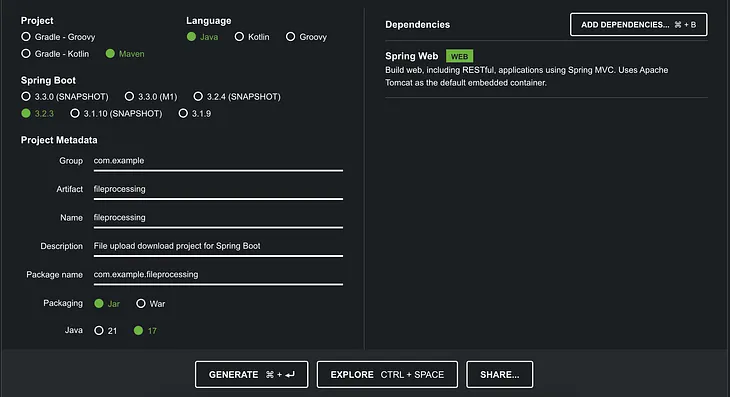Explore the project contents
The height and width of the screenshot is (397, 730).
(387, 374)
